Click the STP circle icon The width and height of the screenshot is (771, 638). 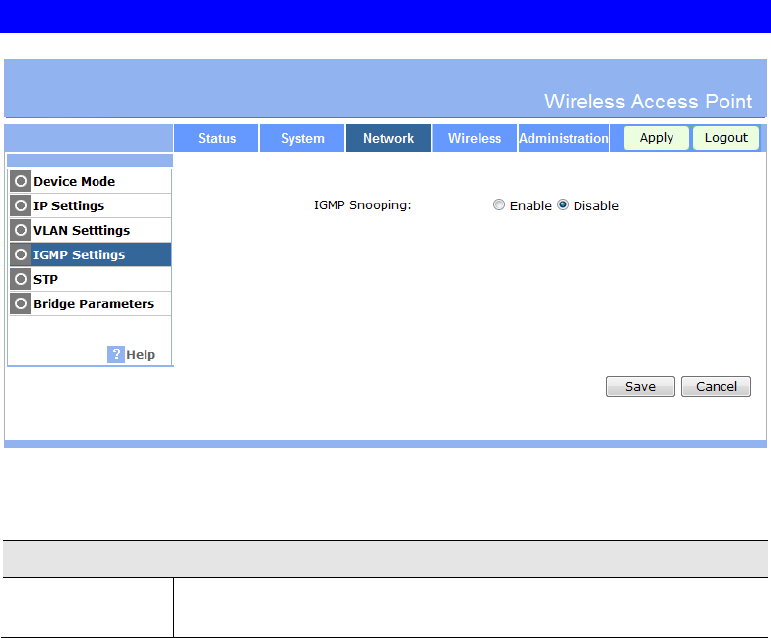pos(21,279)
